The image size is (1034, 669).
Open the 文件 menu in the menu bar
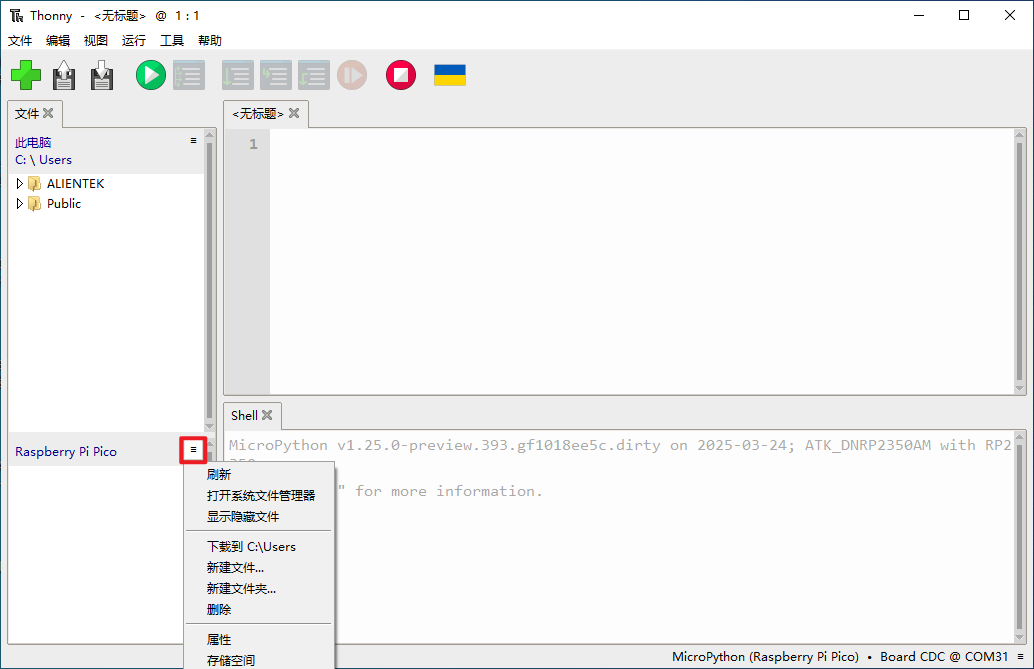20,41
